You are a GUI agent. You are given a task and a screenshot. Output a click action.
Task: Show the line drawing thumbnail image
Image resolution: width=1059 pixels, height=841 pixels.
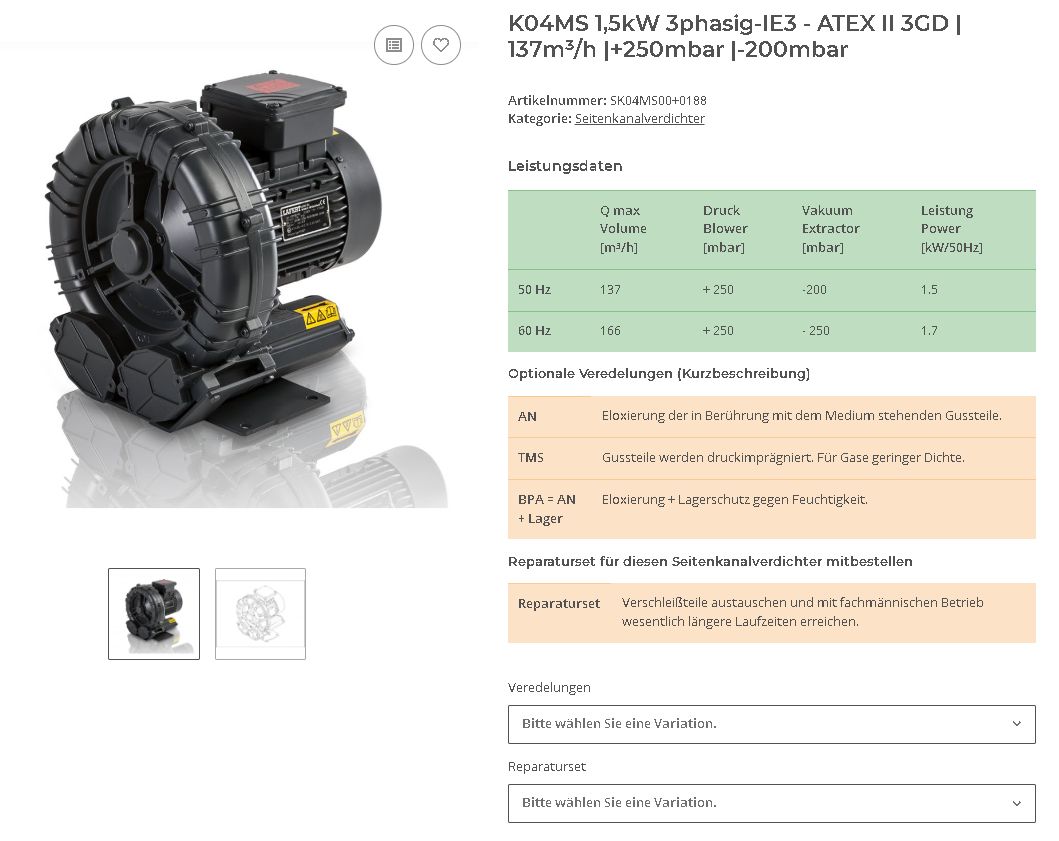[x=260, y=614]
